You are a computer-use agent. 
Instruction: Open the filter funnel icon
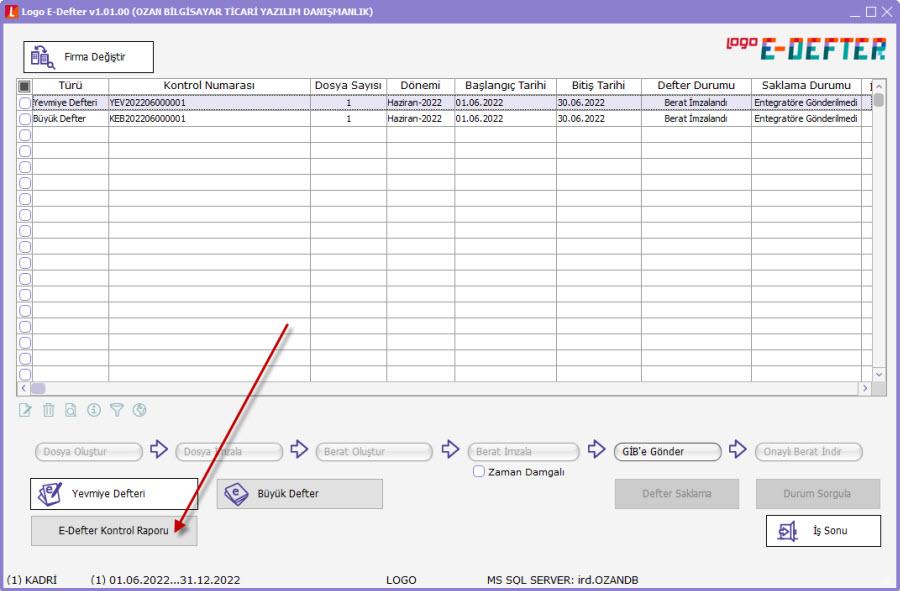[117, 409]
